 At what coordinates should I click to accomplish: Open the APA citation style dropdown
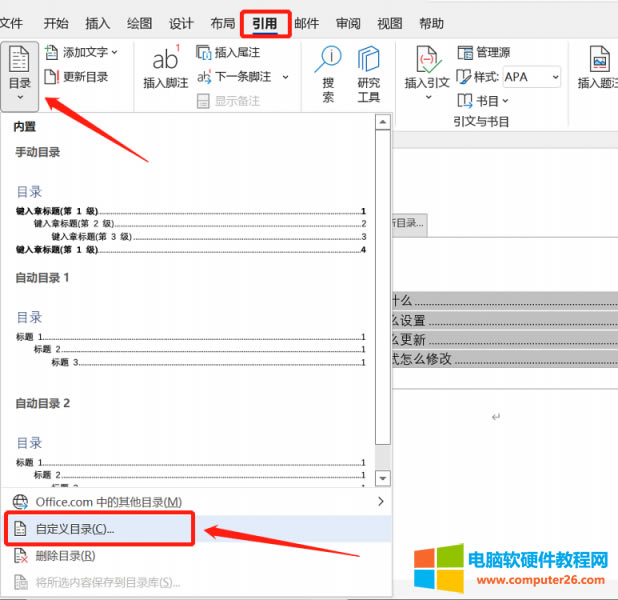[530, 77]
